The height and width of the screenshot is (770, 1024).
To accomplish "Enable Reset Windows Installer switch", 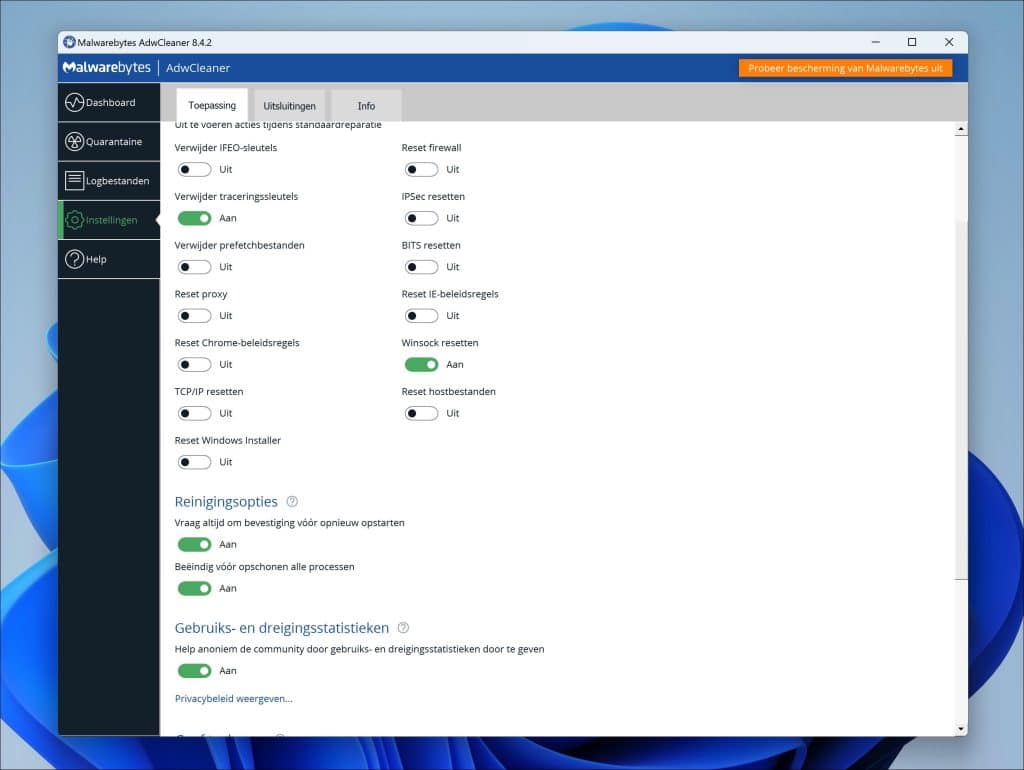I will coord(194,462).
